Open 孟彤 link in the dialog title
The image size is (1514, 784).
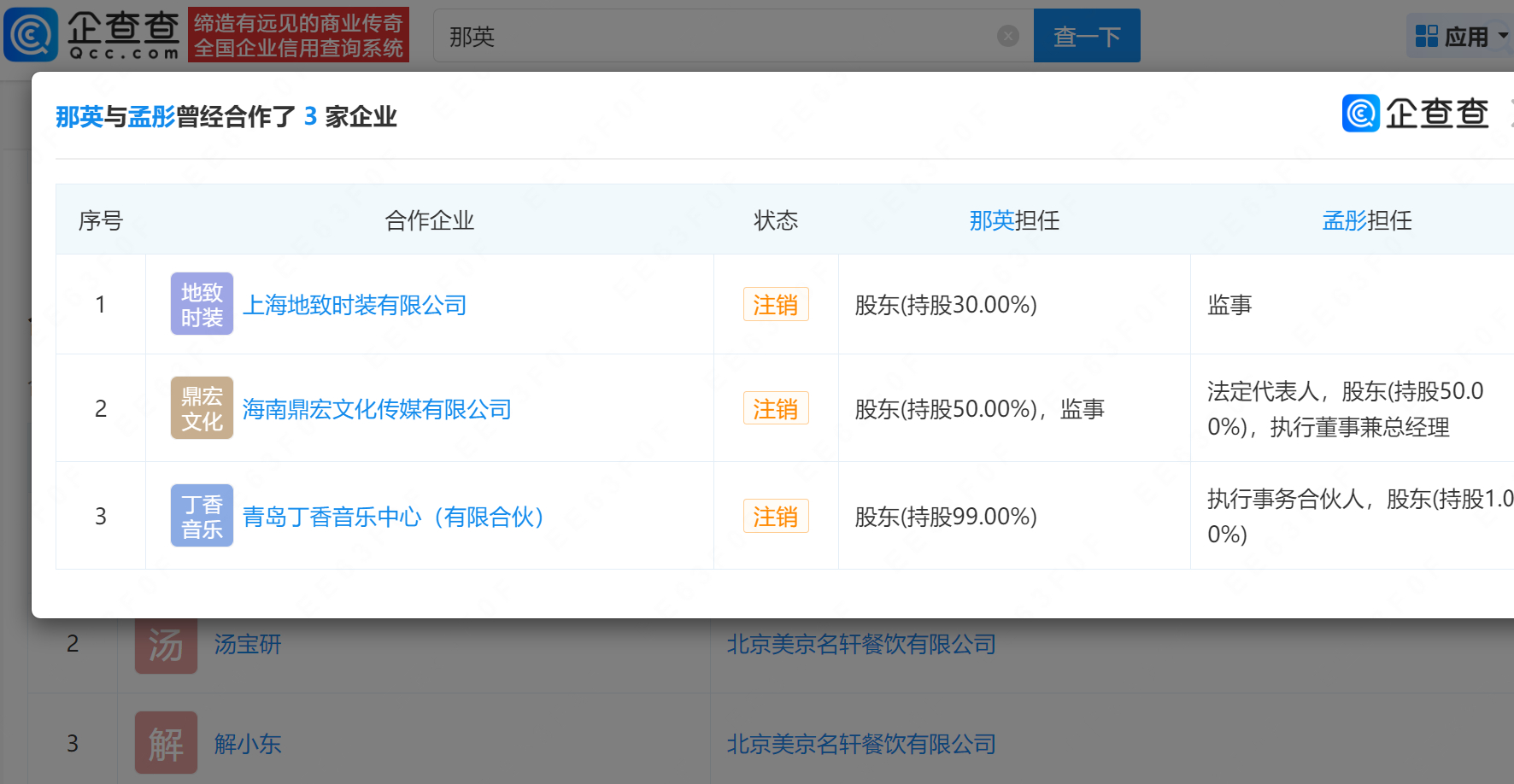(151, 116)
